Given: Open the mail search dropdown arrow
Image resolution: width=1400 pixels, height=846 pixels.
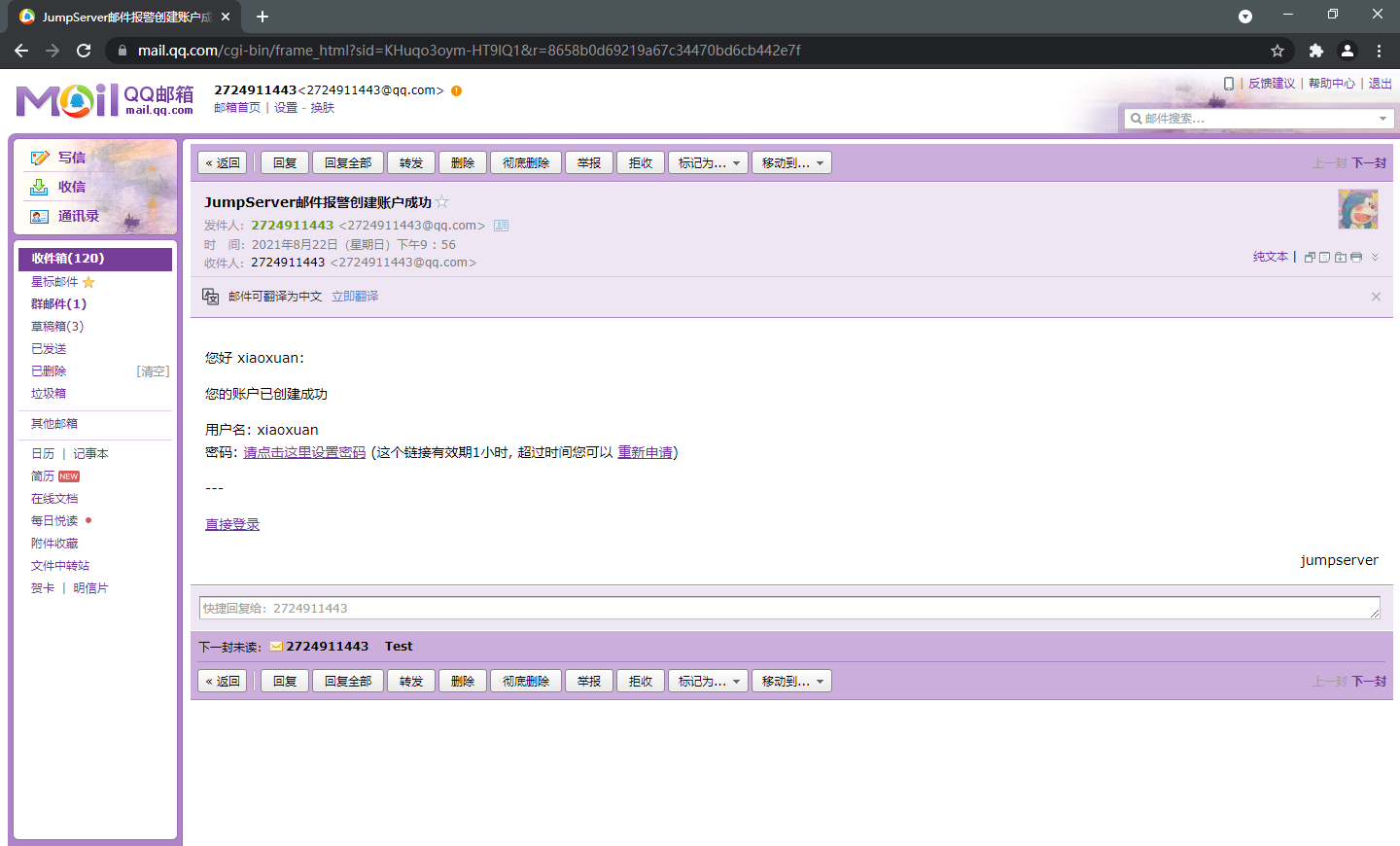Looking at the screenshot, I should click(1382, 119).
